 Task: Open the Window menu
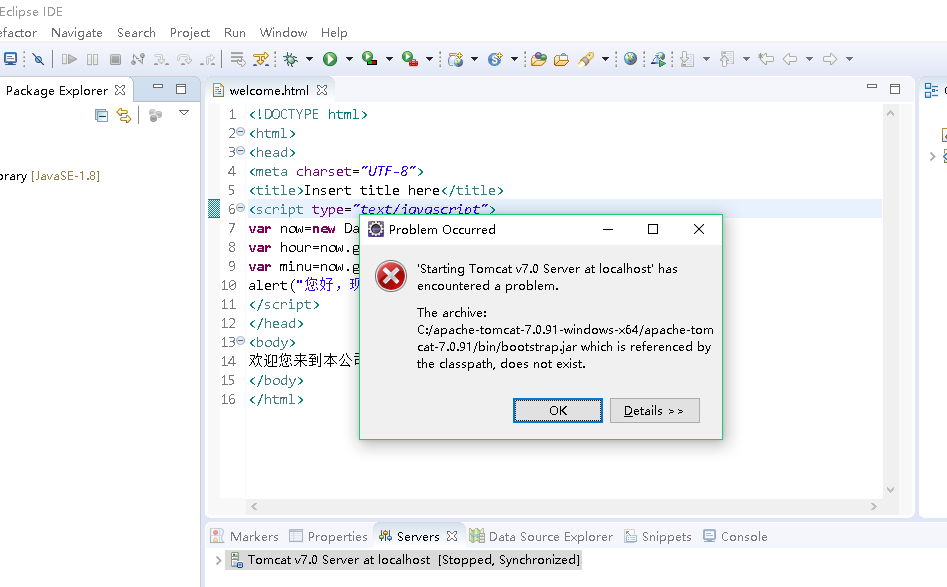coord(283,33)
